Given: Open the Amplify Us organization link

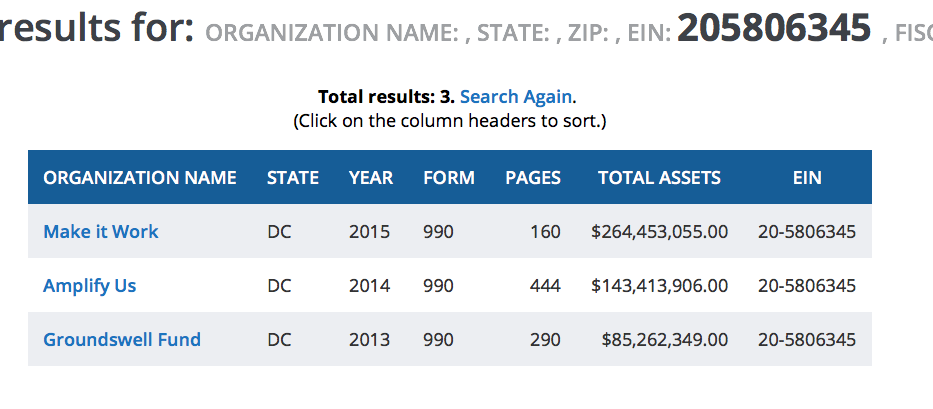Looking at the screenshot, I should pyautogui.click(x=89, y=286).
